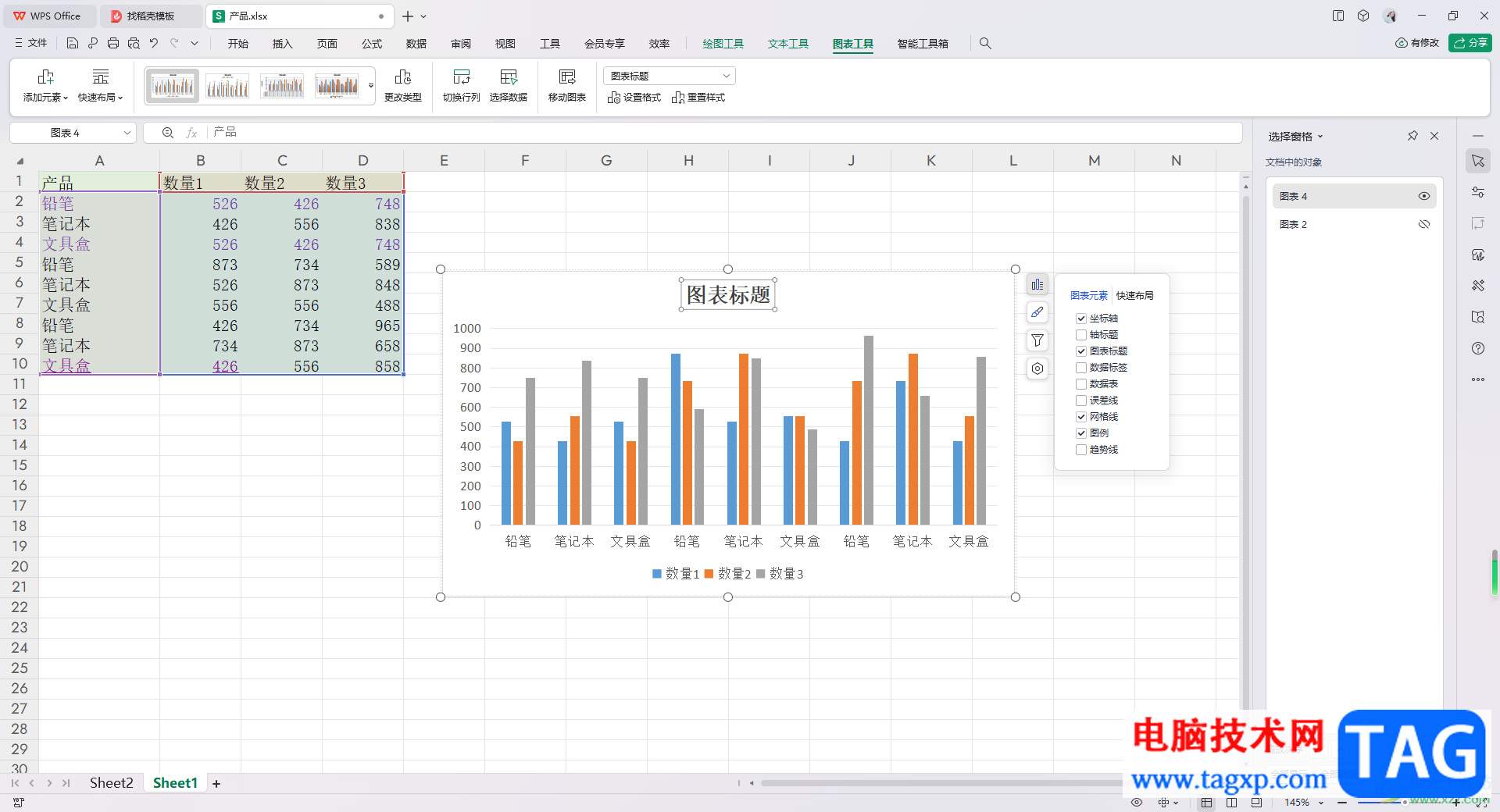Hide 图表 4 using its eye icon
Image resolution: width=1500 pixels, height=812 pixels.
(1424, 196)
